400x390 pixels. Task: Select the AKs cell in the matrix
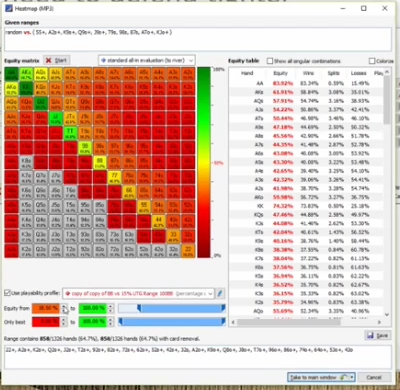tap(26, 75)
